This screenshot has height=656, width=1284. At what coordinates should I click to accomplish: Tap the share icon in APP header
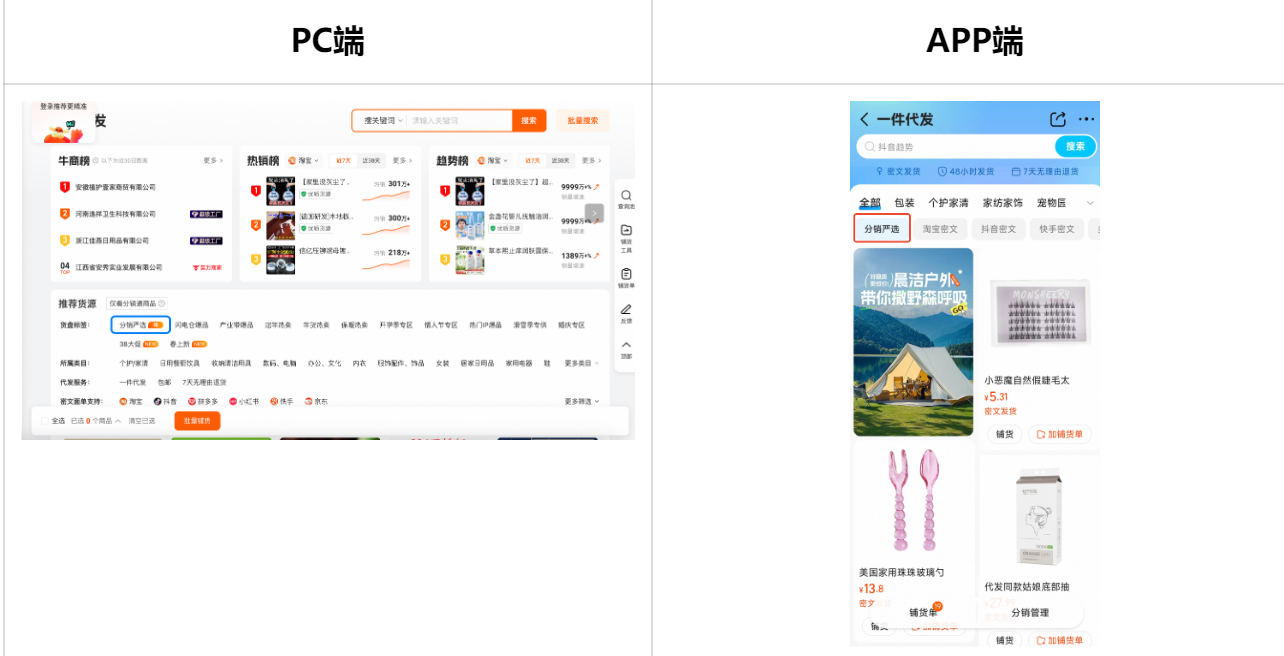coord(1058,120)
